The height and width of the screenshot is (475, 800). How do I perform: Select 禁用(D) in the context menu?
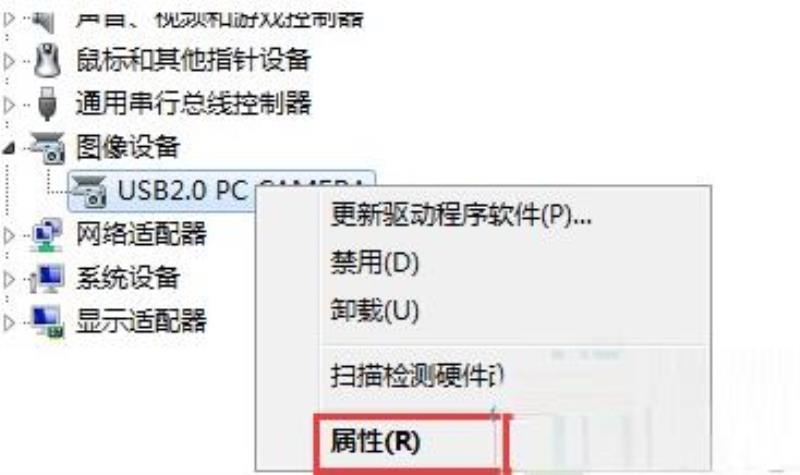[x=374, y=263]
